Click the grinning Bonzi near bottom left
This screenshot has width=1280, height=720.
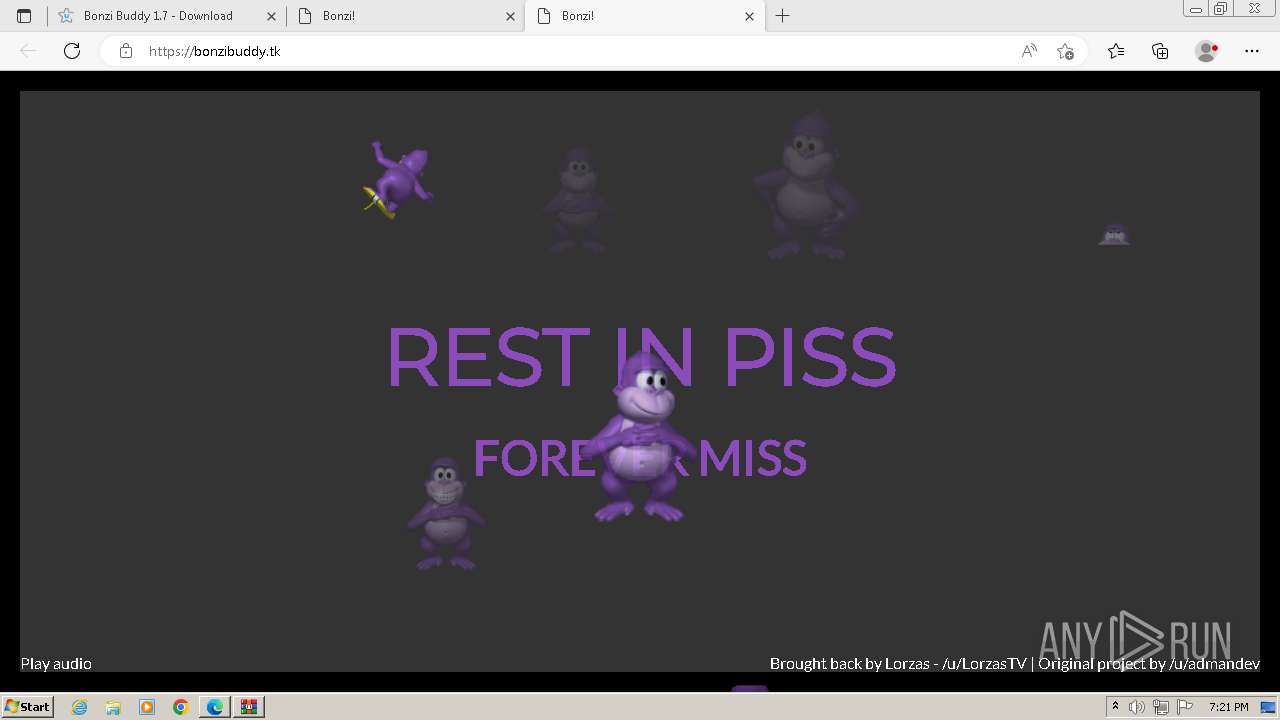(445, 515)
